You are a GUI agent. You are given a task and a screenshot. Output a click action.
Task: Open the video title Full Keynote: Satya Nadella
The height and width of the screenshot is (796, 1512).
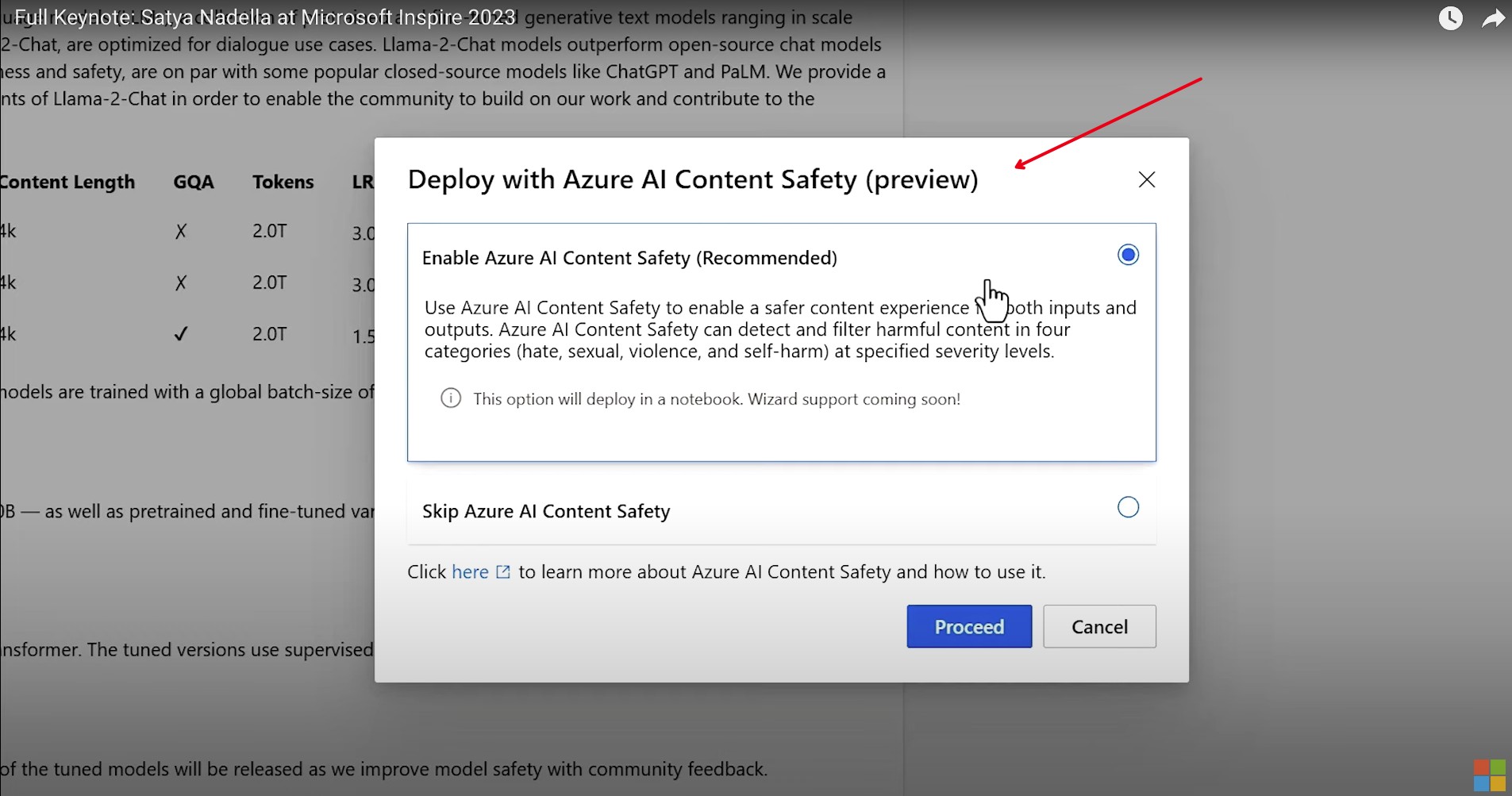(265, 17)
